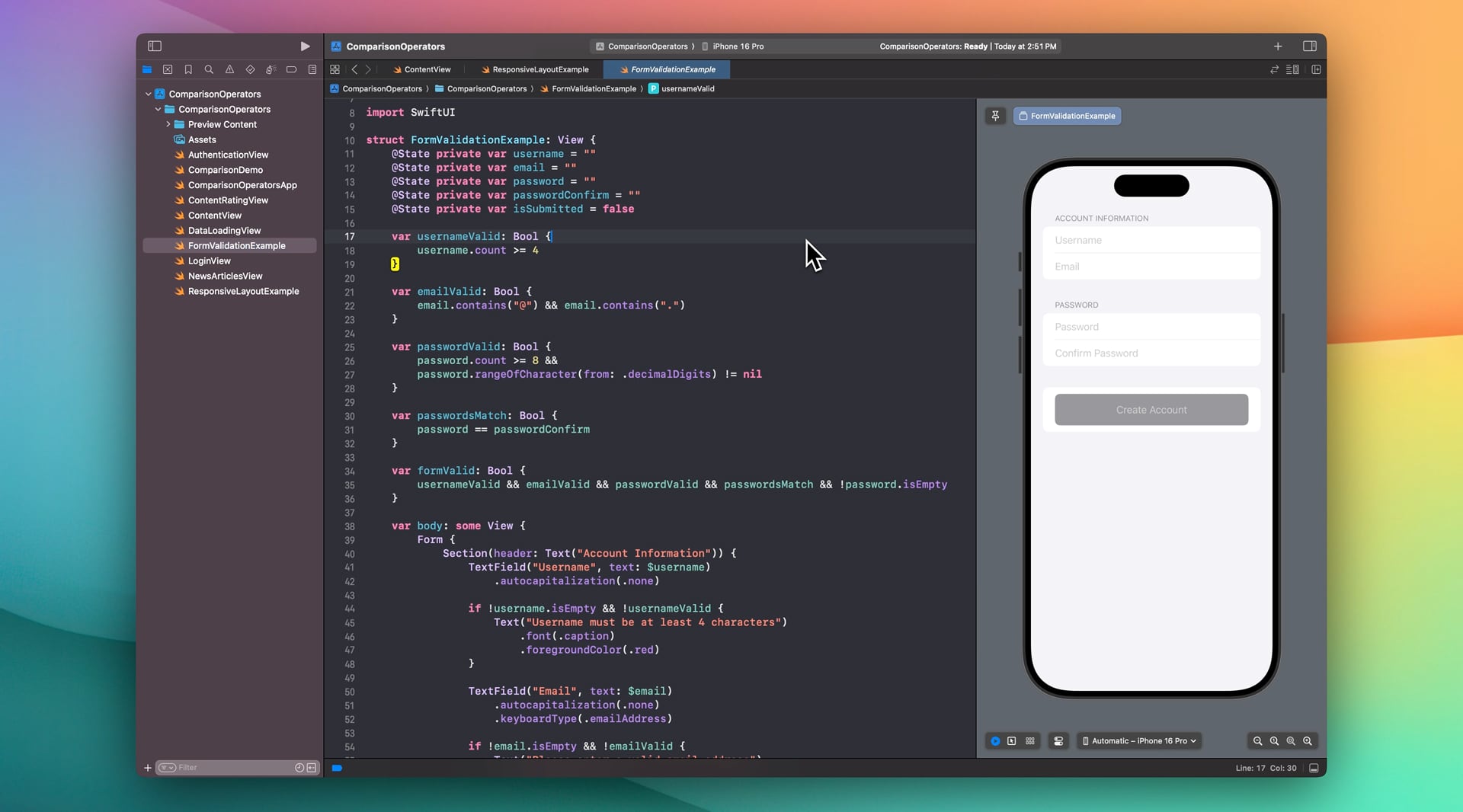Pin the preview with the pin icon

(995, 116)
